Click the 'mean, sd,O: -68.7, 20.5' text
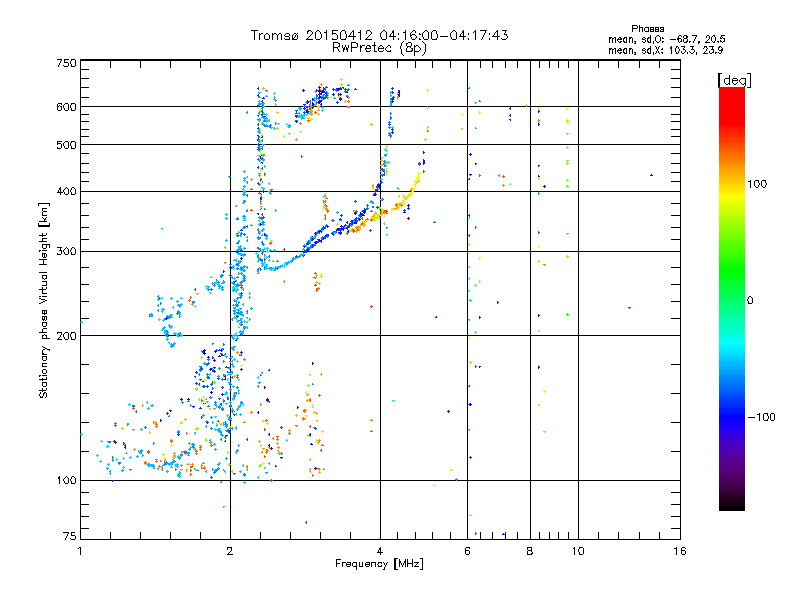 667,39
